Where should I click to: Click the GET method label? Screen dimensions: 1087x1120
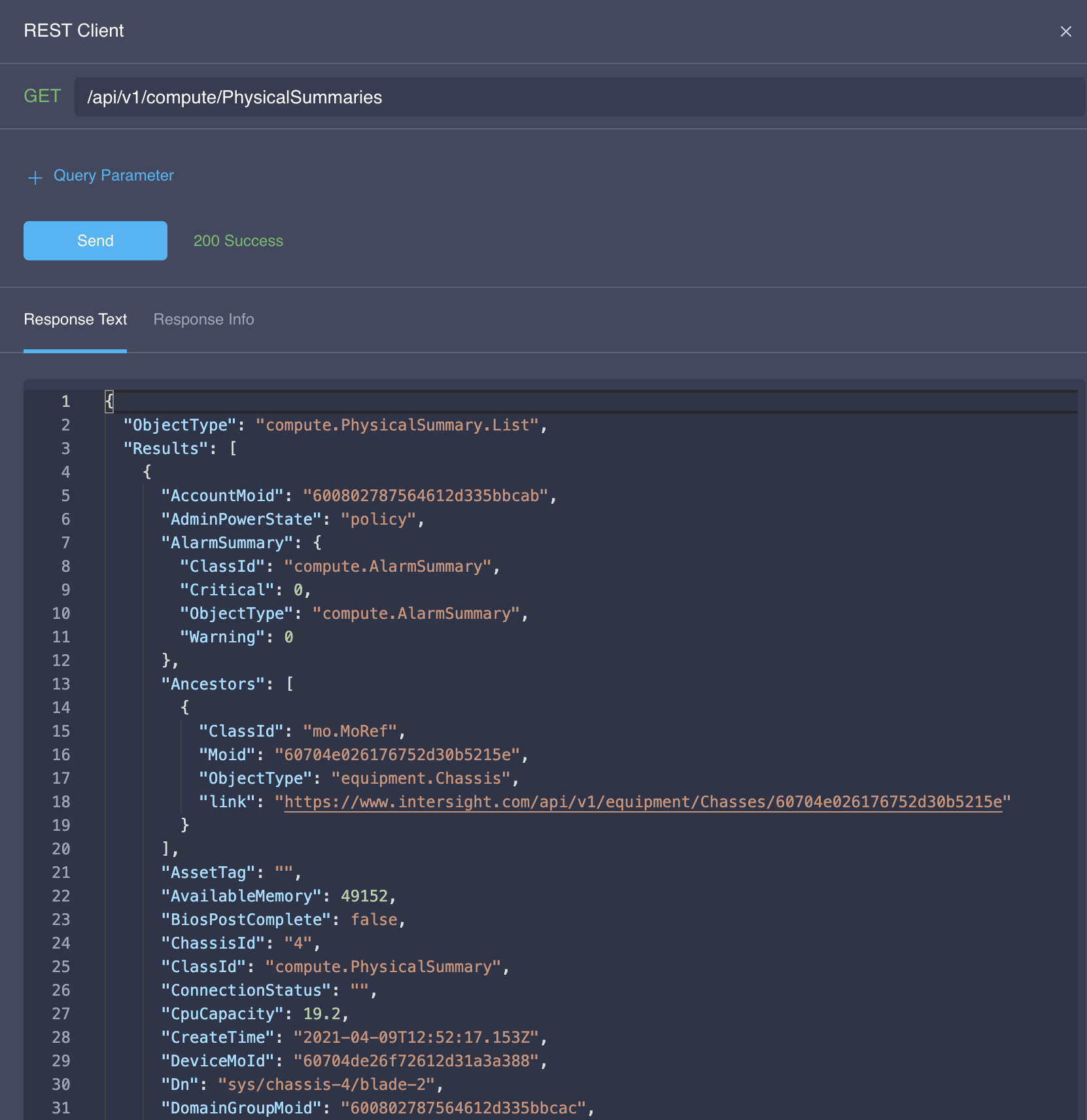coord(43,96)
